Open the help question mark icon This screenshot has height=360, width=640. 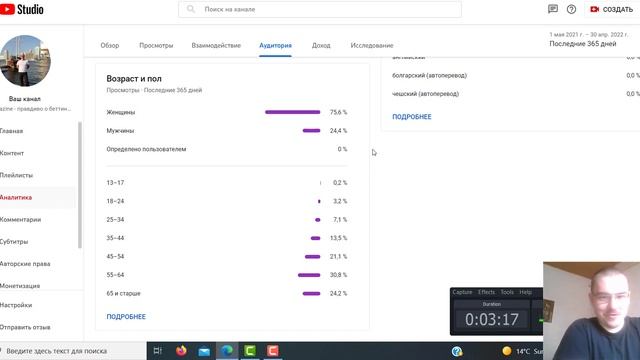tap(571, 9)
